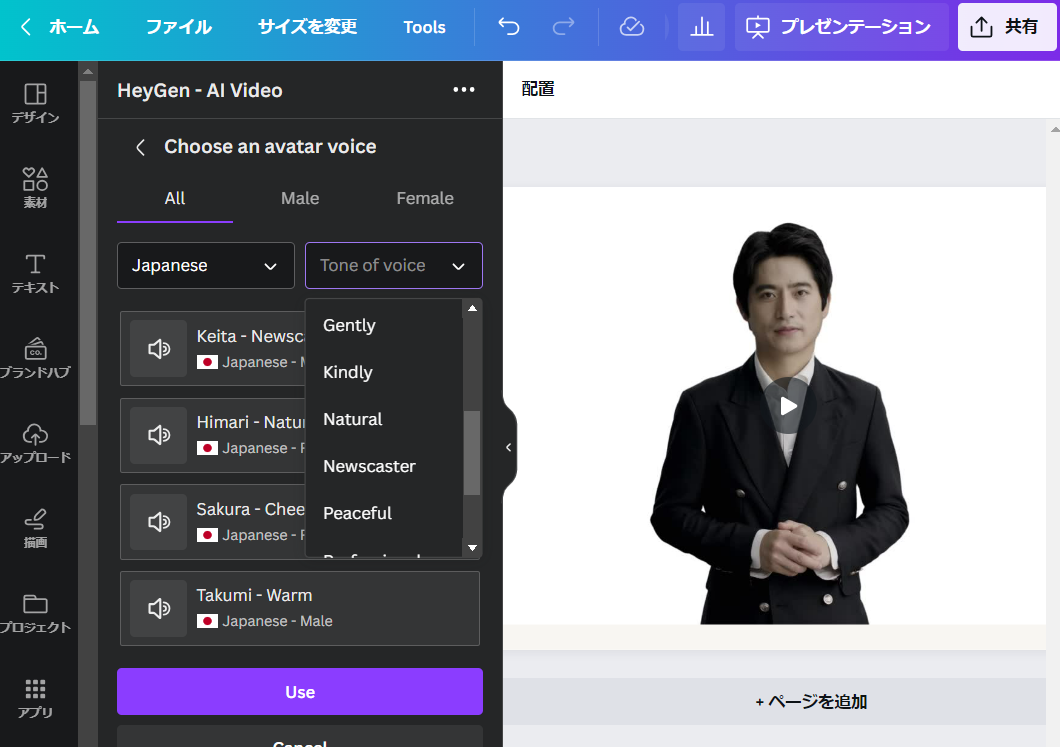The image size is (1060, 747).
Task: Select Kindly tone option
Action: [x=384, y=372]
